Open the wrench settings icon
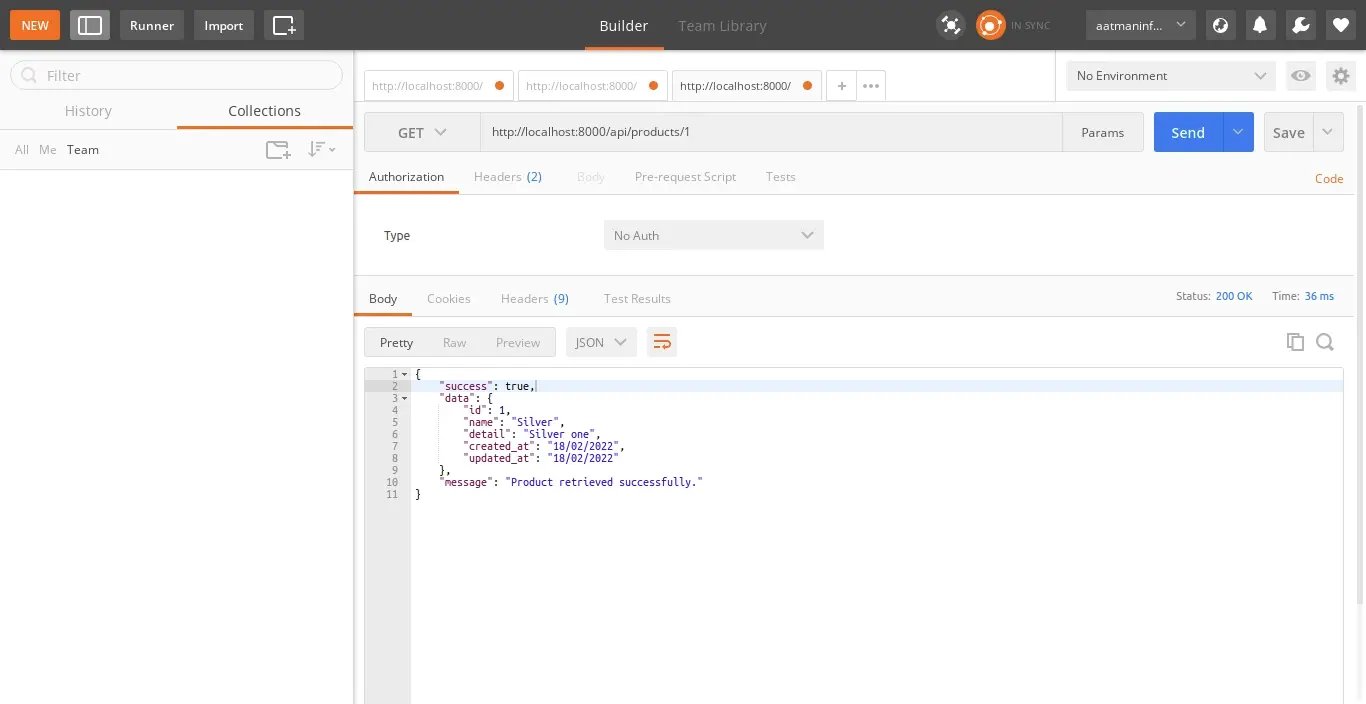The width and height of the screenshot is (1366, 704). [1300, 25]
